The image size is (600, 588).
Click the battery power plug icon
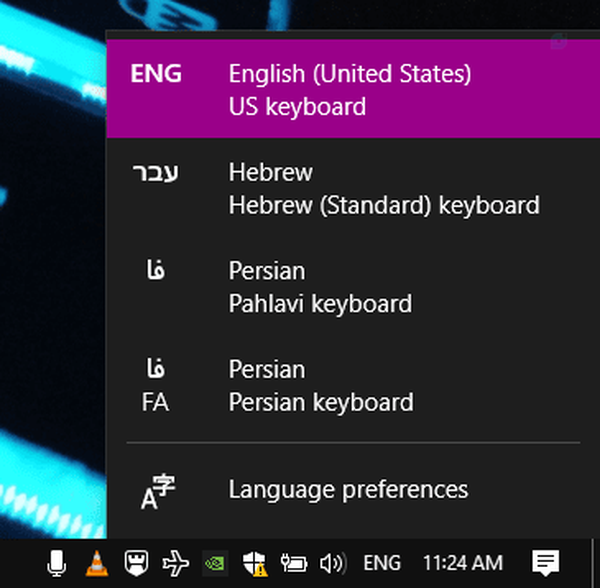click(294, 563)
